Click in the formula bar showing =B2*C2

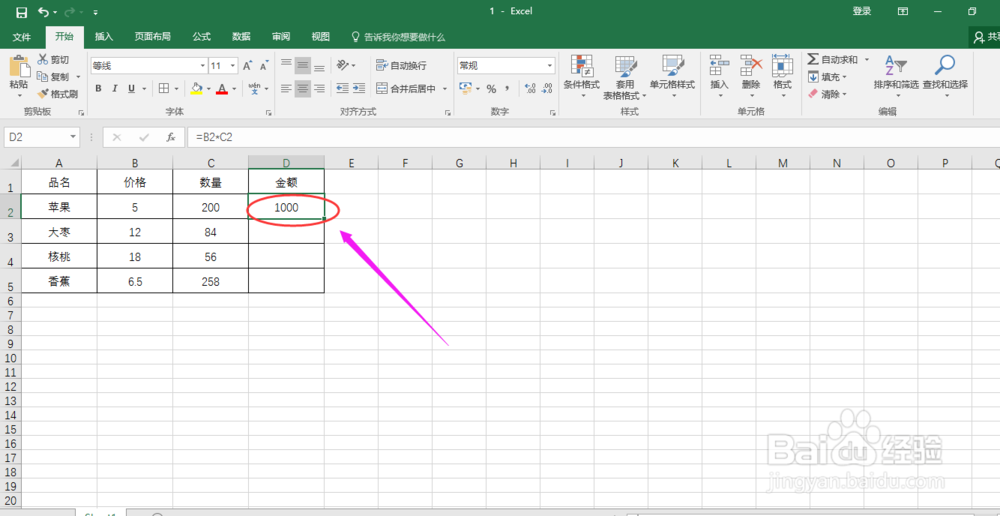tap(593, 136)
